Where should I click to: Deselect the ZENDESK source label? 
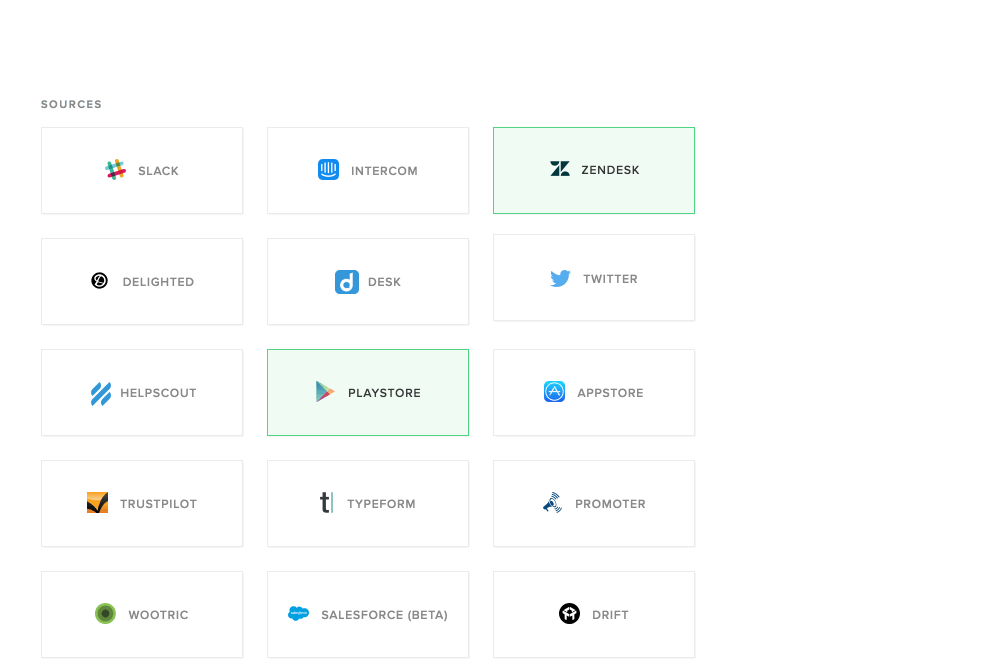(x=610, y=170)
